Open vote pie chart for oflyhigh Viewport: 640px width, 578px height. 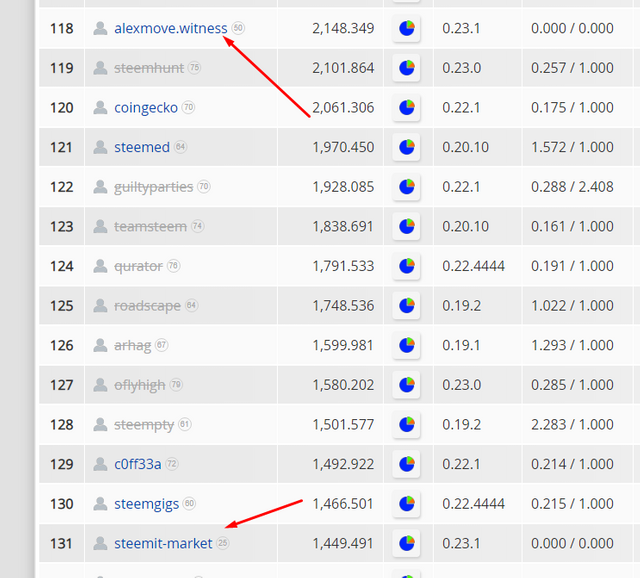click(x=407, y=385)
